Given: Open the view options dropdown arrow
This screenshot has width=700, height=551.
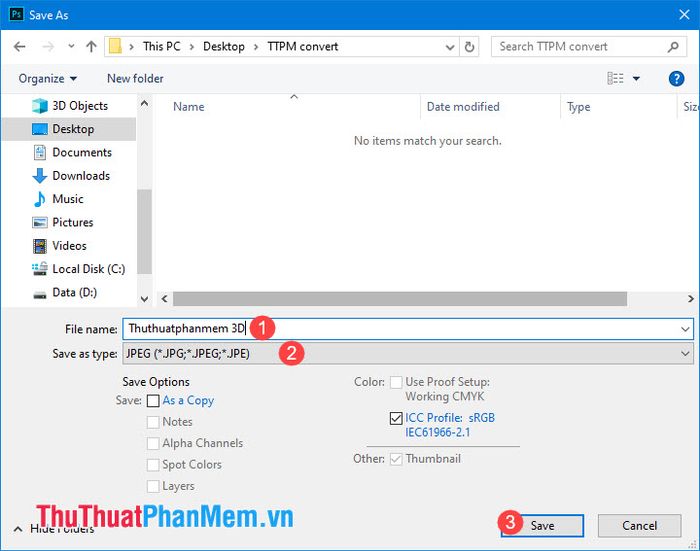Looking at the screenshot, I should click(636, 79).
